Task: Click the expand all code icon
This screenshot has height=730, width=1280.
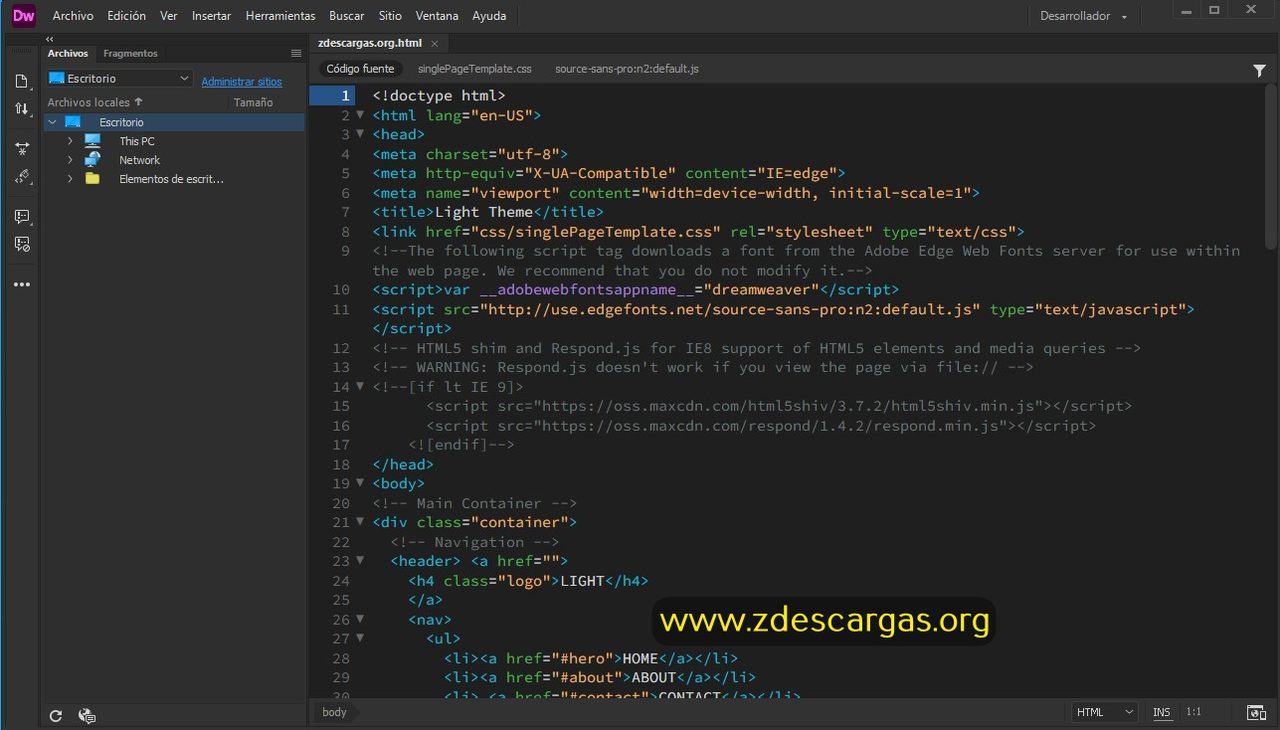Action: [x=22, y=148]
